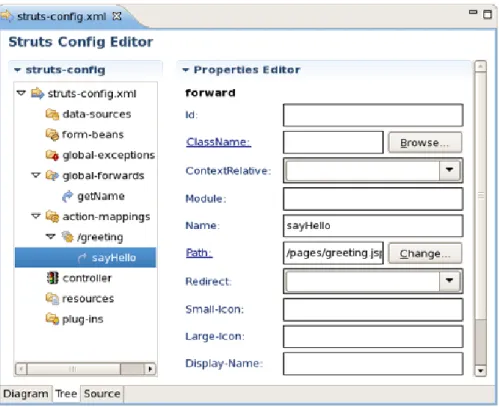Image resolution: width=499 pixels, height=407 pixels.
Task: Click the action-mappings folder icon
Action: click(52, 217)
